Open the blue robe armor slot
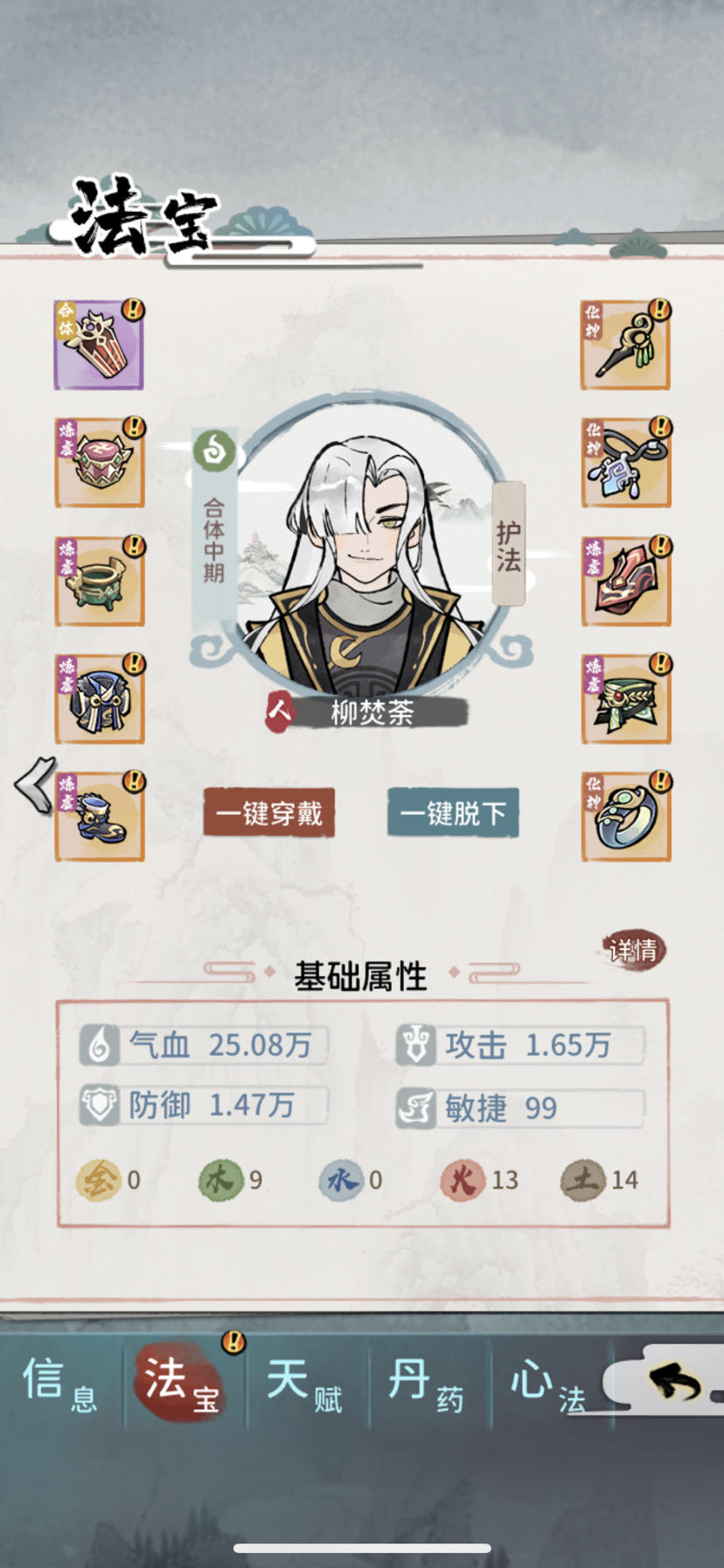The width and height of the screenshot is (724, 1568). [x=100, y=699]
